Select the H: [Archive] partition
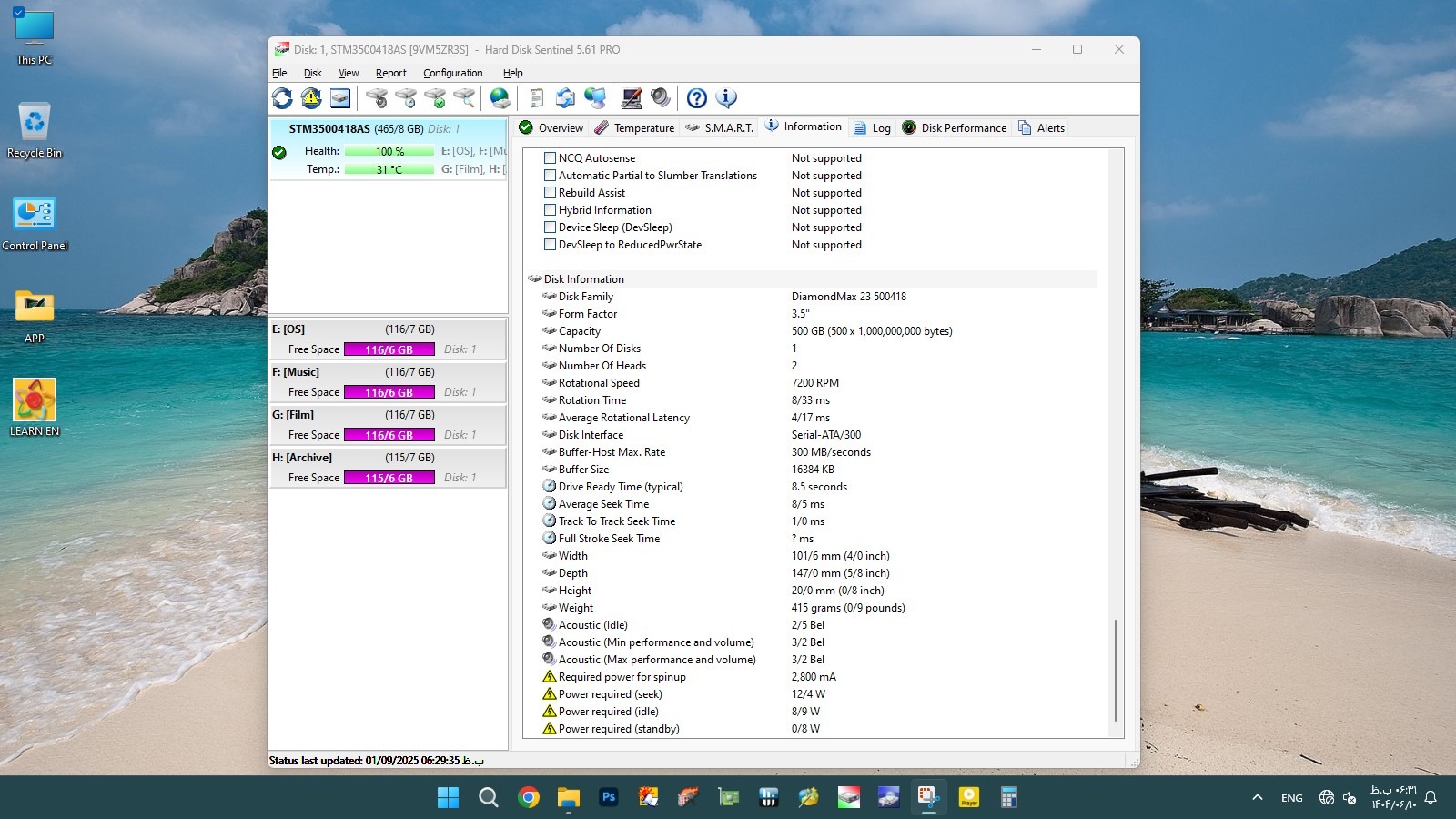The width and height of the screenshot is (1456, 819). pyautogui.click(x=388, y=468)
